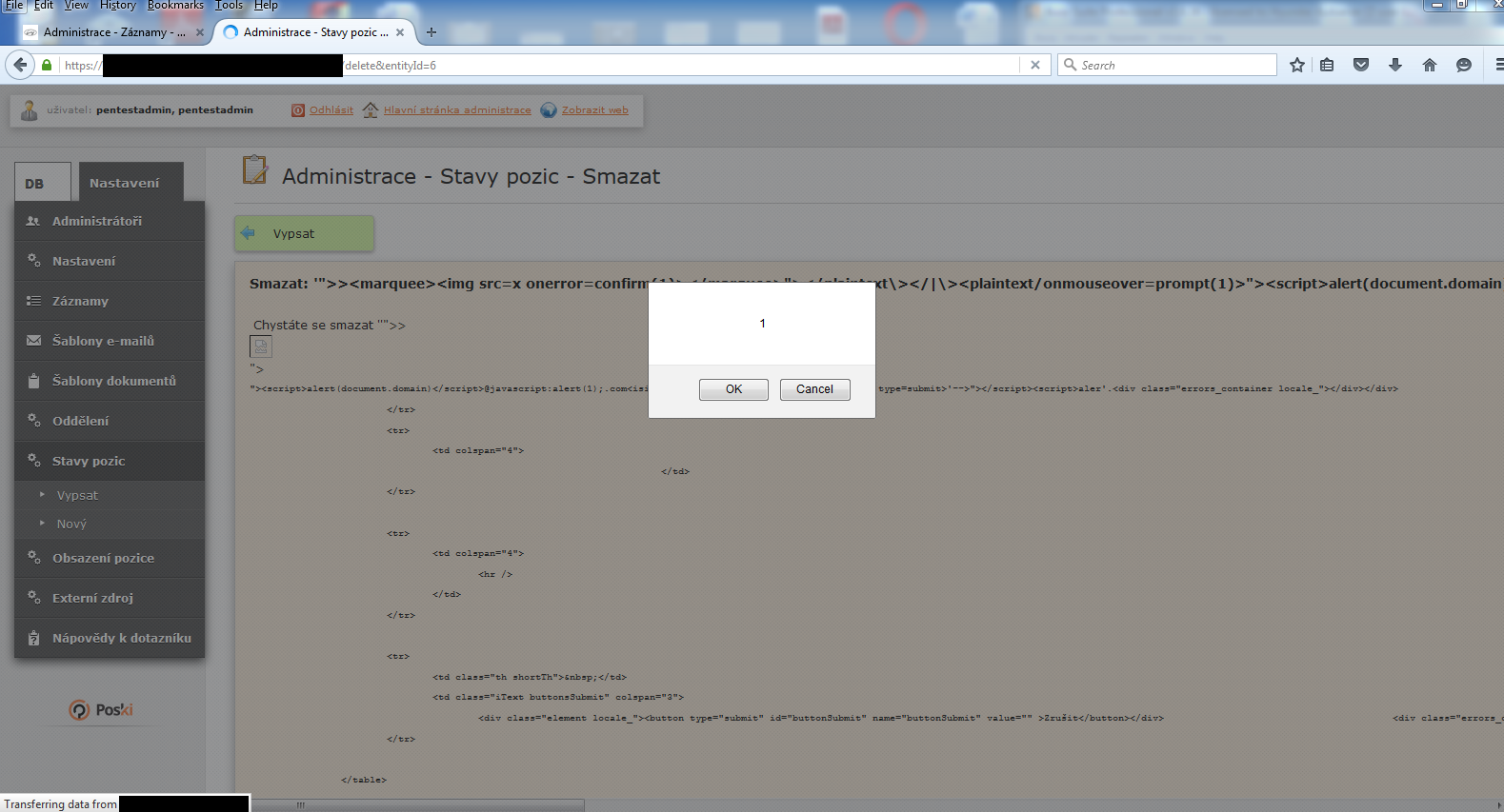The width and height of the screenshot is (1504, 812).
Task: Click the Nápovědy k dotazníku icon
Action: (x=33, y=638)
